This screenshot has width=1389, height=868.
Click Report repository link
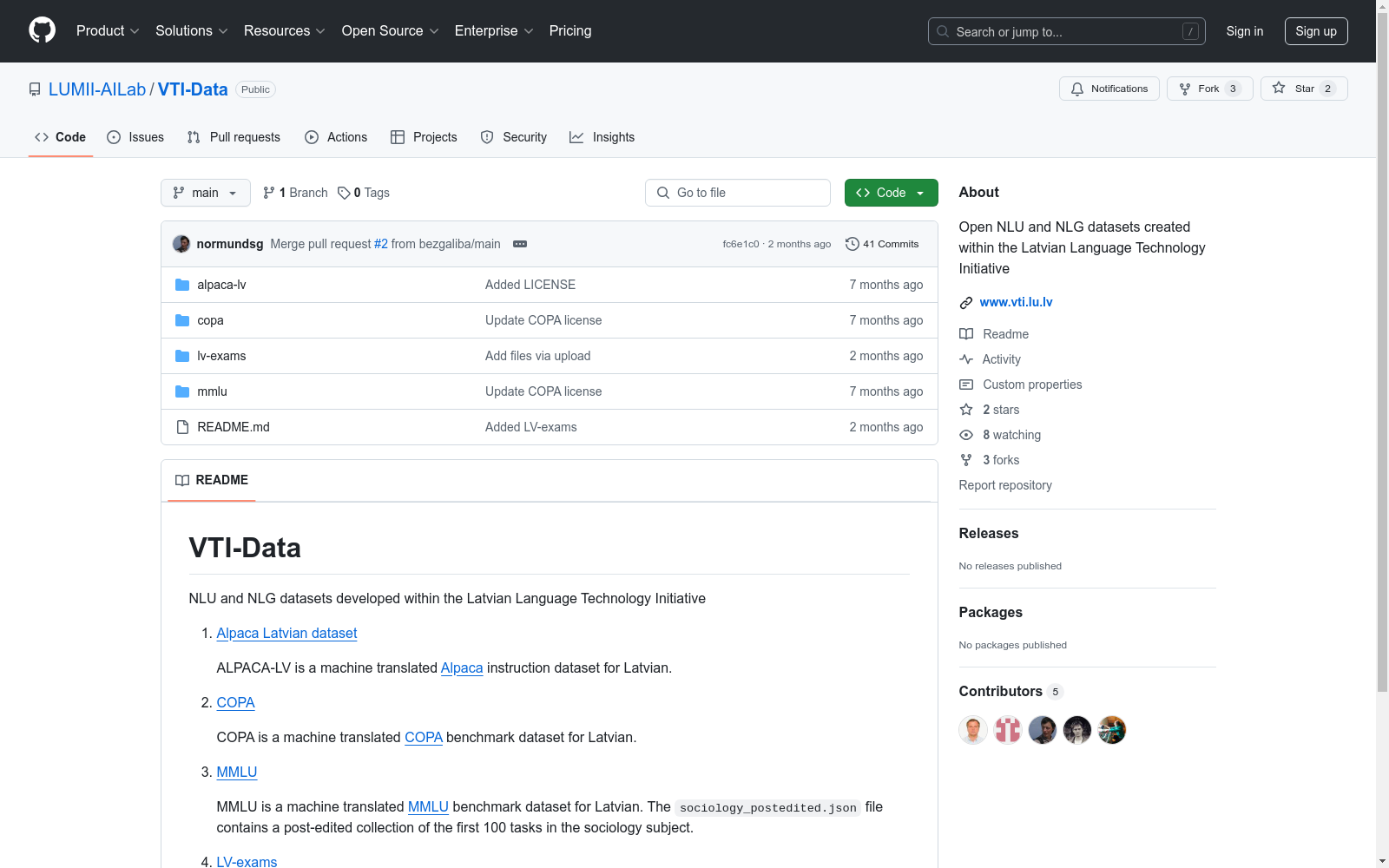click(x=1005, y=485)
